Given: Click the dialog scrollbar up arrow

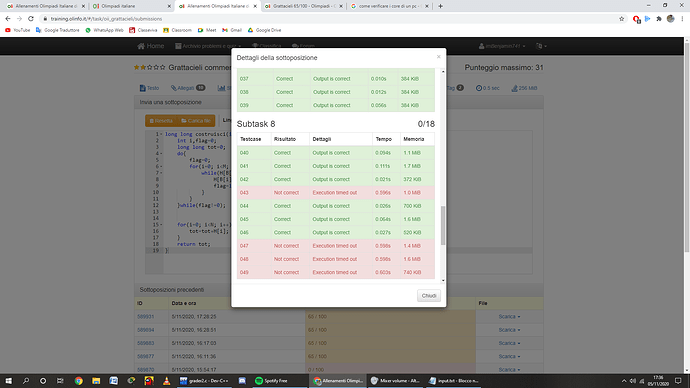Looking at the screenshot, I should coord(443,71).
